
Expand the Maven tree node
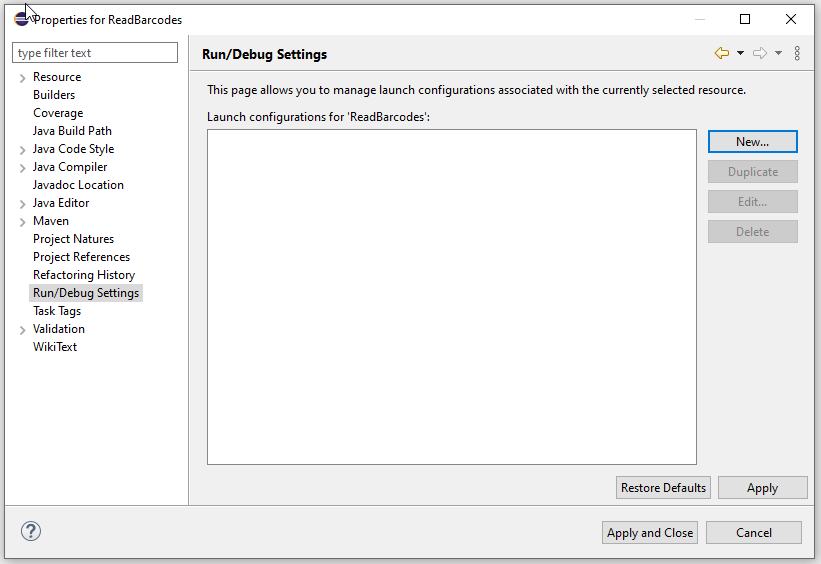click(22, 222)
